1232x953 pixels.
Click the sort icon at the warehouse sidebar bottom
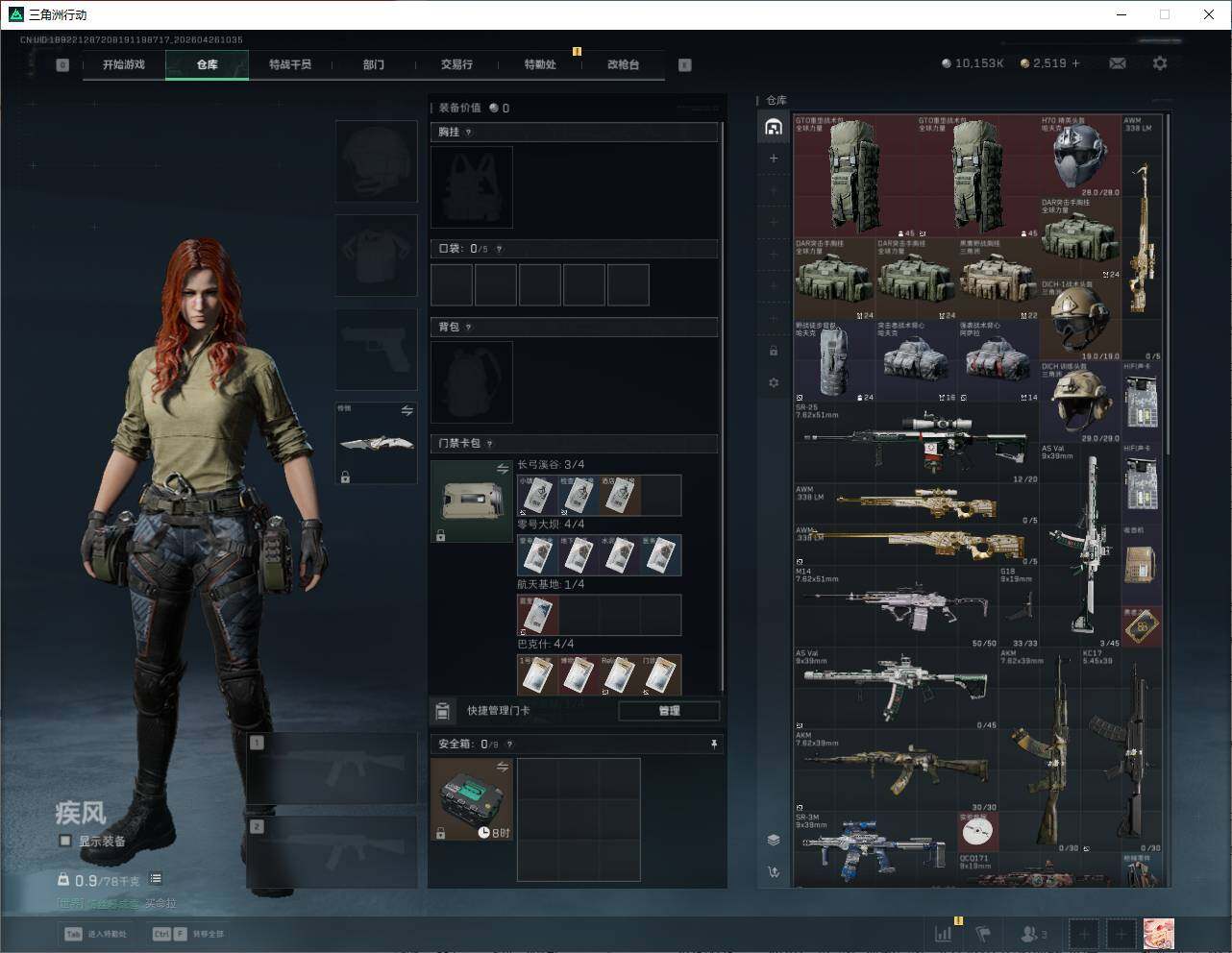pos(774,872)
